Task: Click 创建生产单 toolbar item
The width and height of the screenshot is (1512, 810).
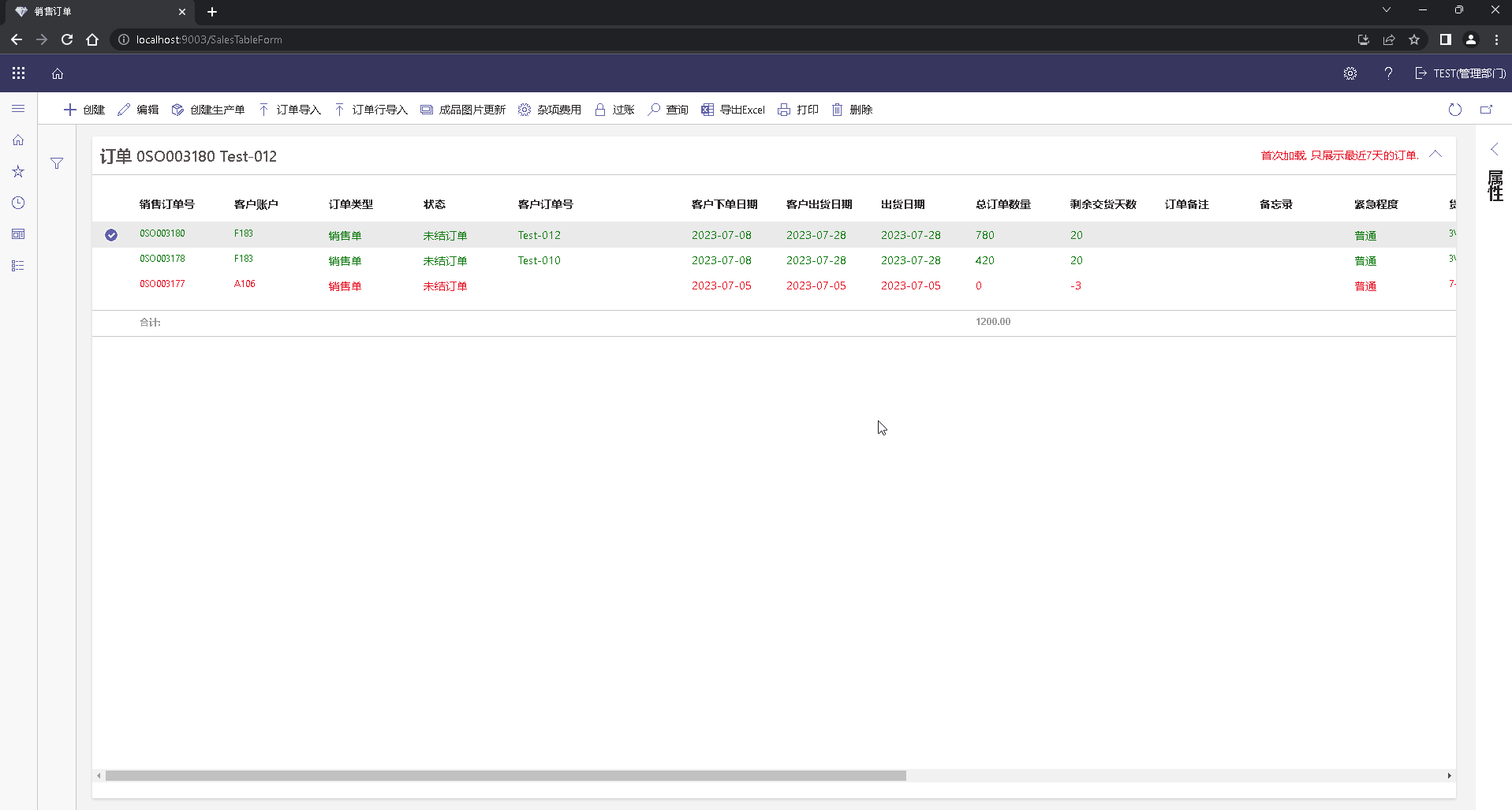Action: point(208,110)
